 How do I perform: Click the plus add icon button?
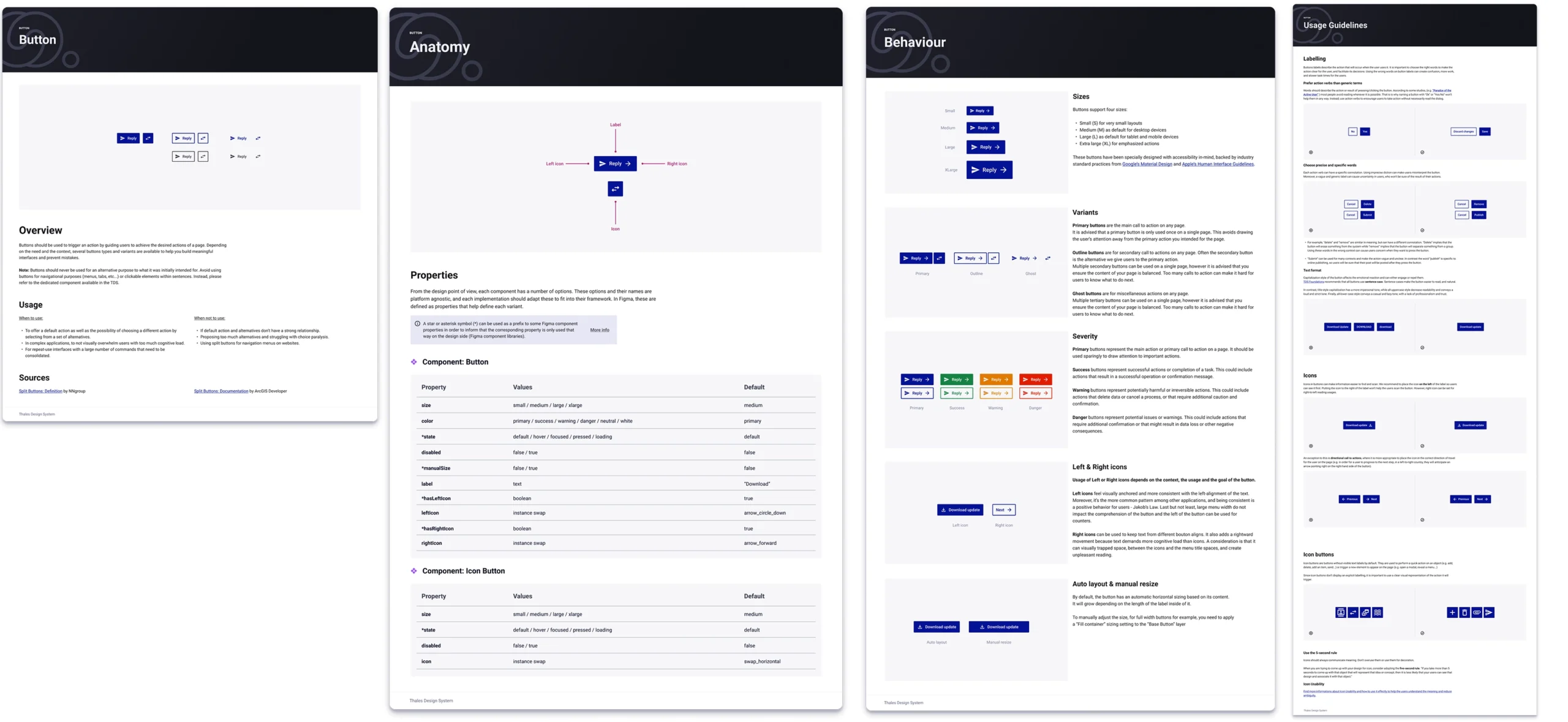click(1451, 612)
